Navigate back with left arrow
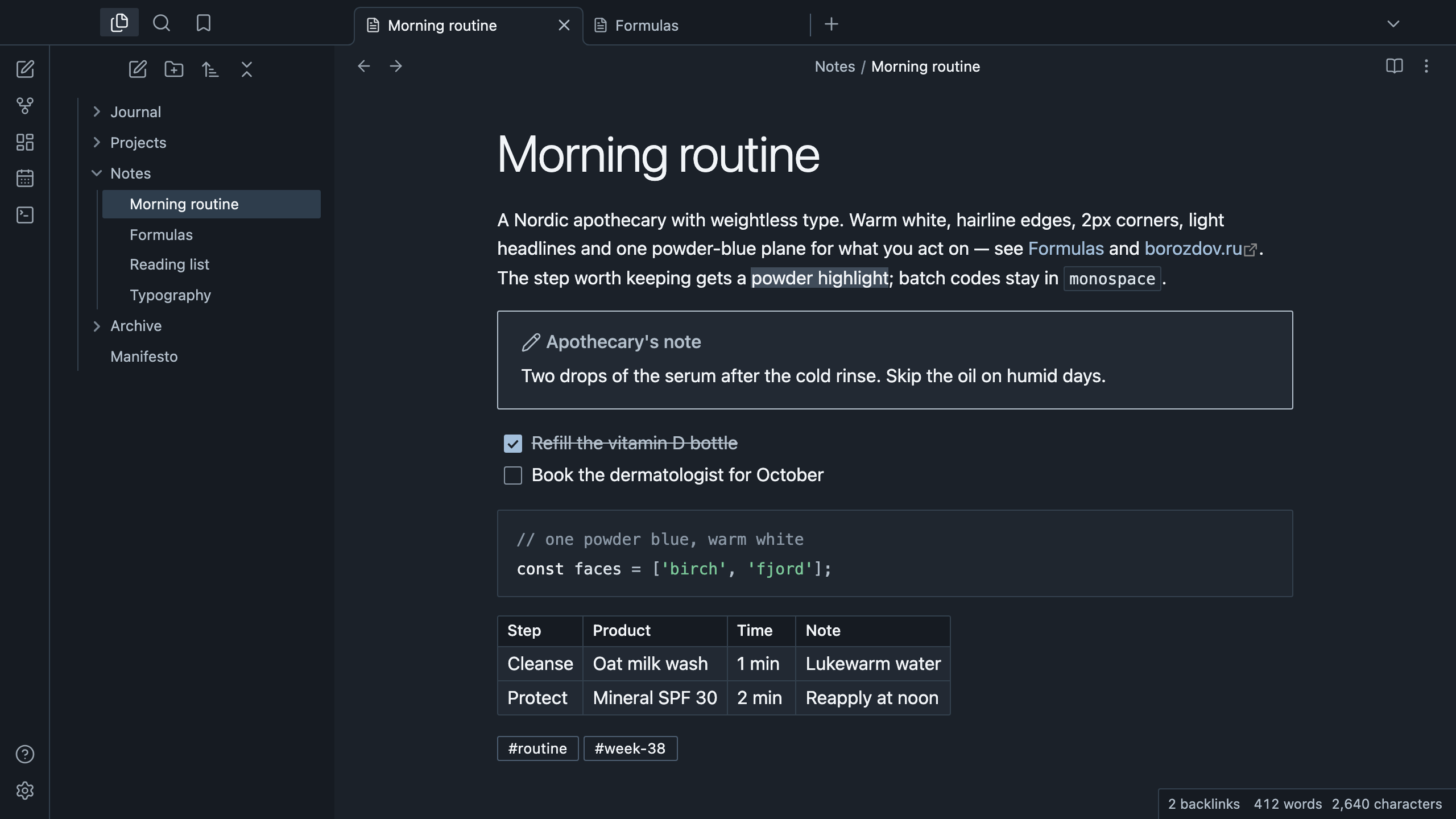The image size is (1456, 819). coord(364,67)
